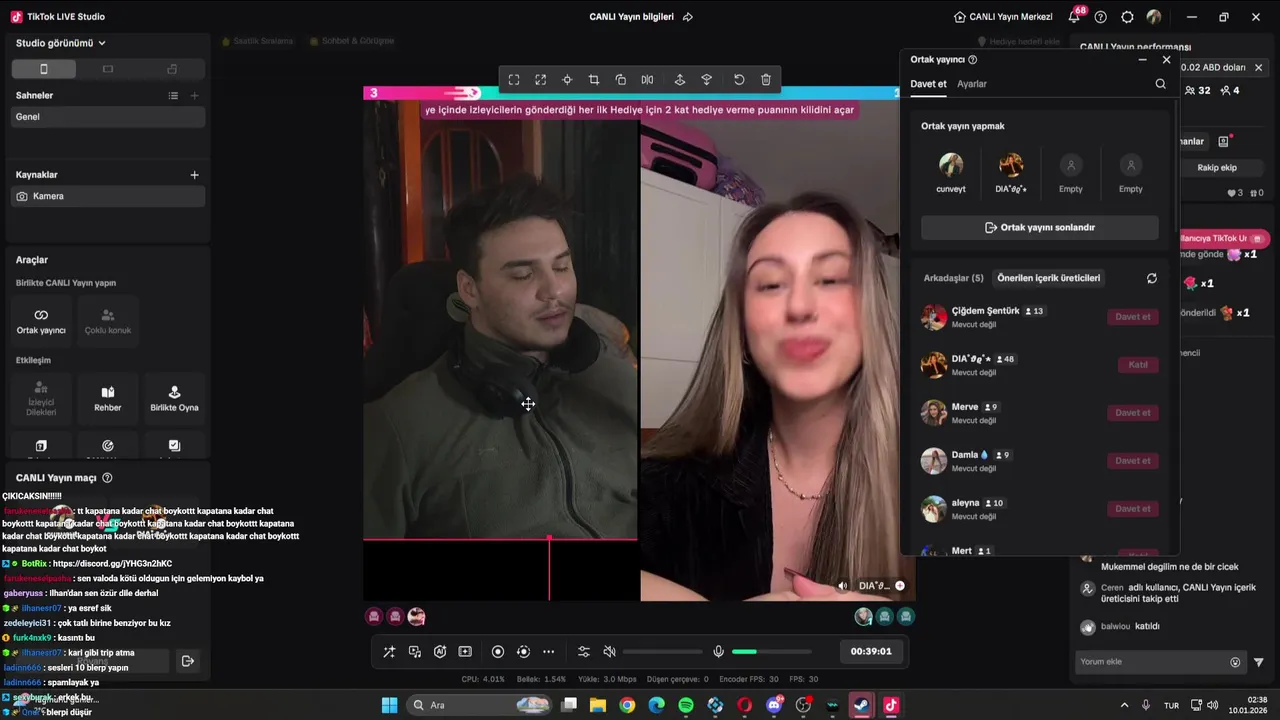Open CANLI Yayın Merkezi link
The image size is (1280, 720).
click(x=1003, y=17)
